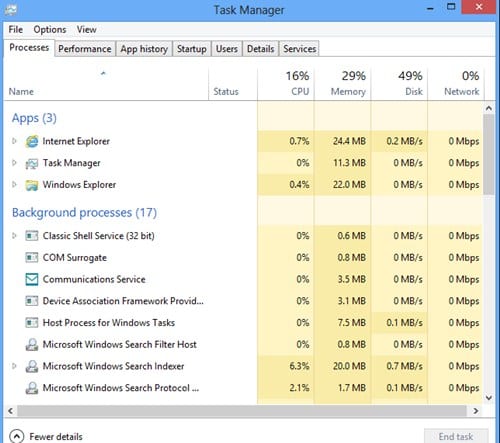This screenshot has width=500, height=443.
Task: Expand Microsoft Windows Search Indexer entry
Action: click(x=14, y=366)
